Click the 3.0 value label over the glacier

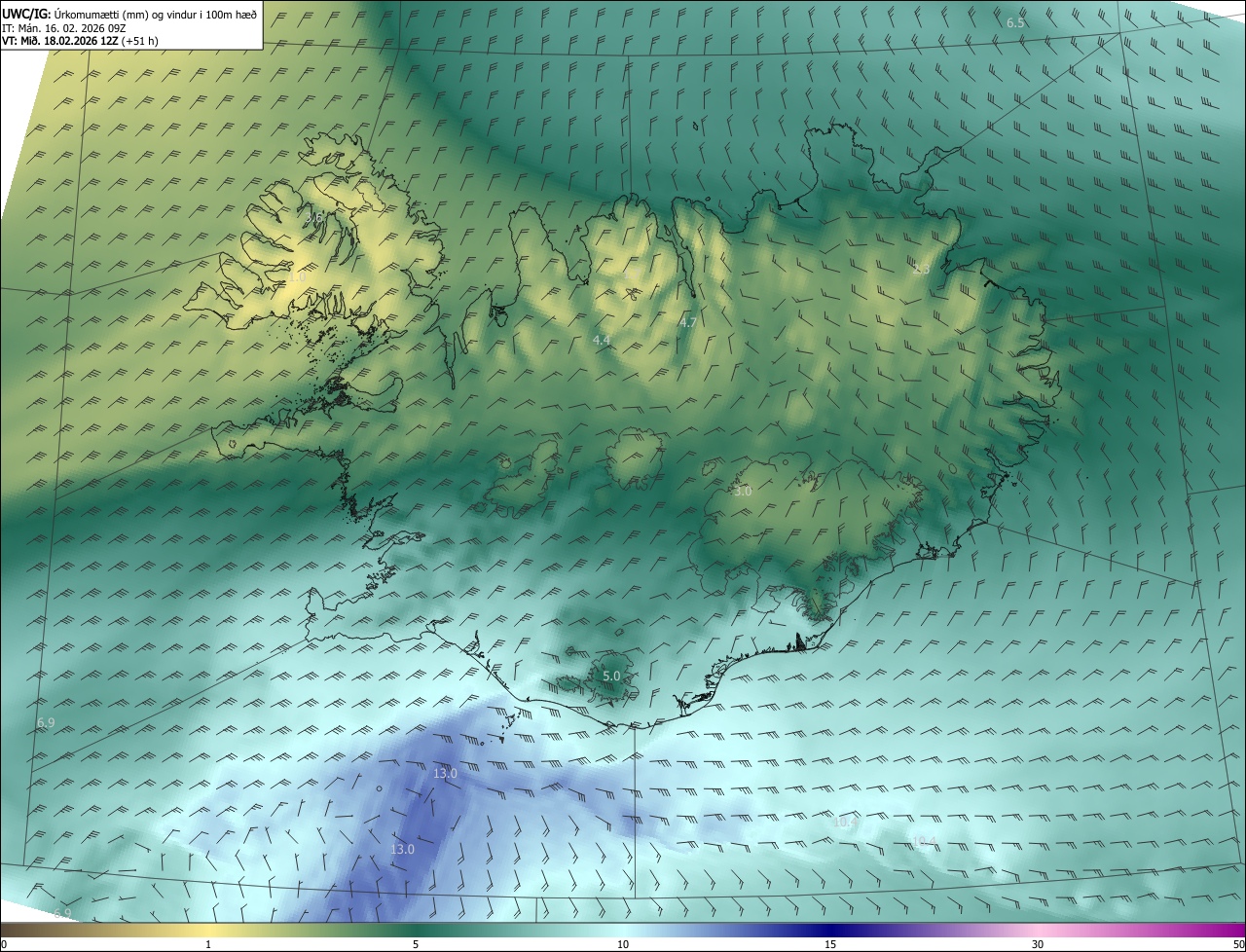(743, 492)
